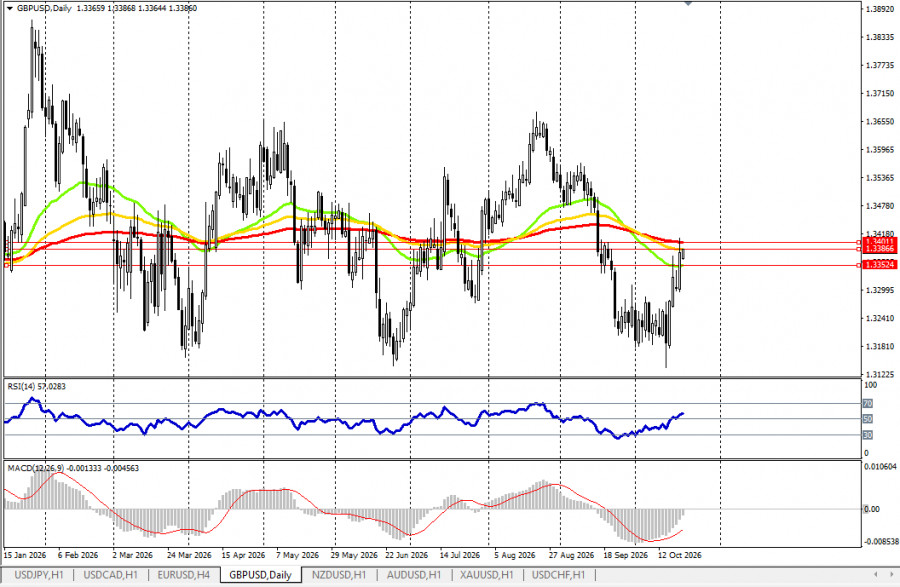Go to the NZDUSD,H1 chart tab
Viewport: 900px width, 587px height.
pos(339,574)
